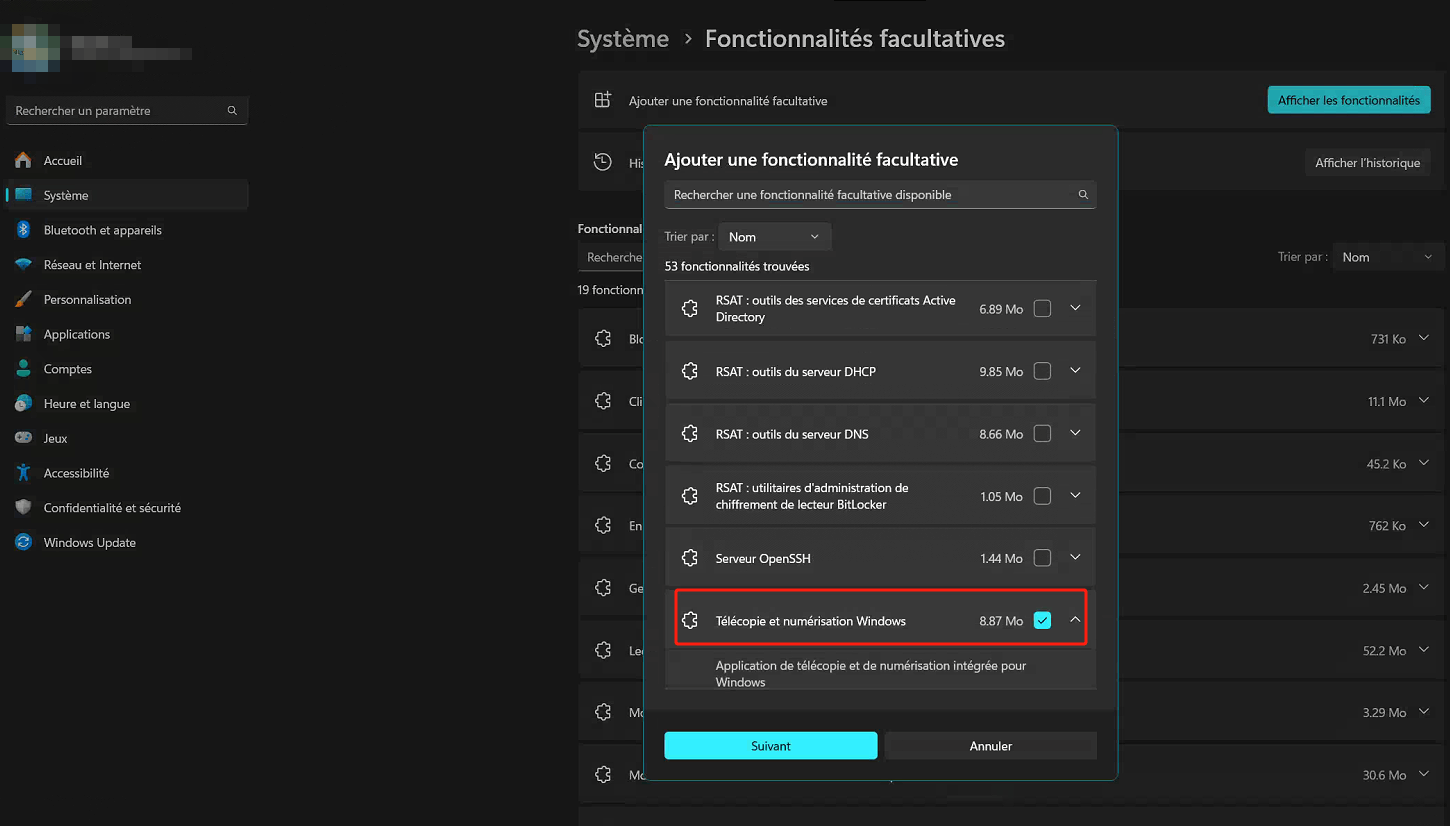Click the Confidentialité et sécurité shield icon
The image size is (1450, 826).
23,508
